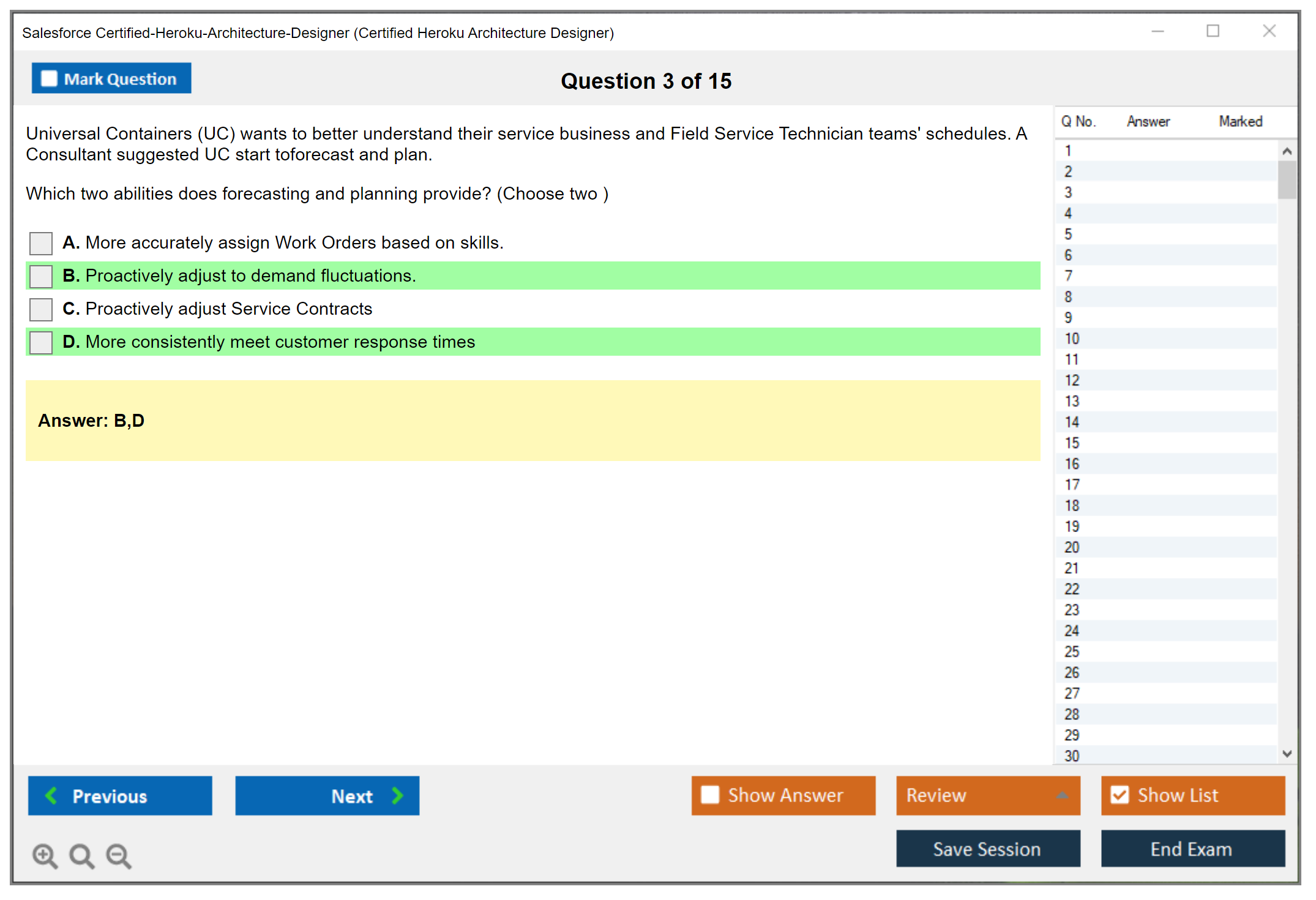Image resolution: width=1316 pixels, height=900 pixels.
Task: Select checkbox for option D response times
Action: click(41, 342)
